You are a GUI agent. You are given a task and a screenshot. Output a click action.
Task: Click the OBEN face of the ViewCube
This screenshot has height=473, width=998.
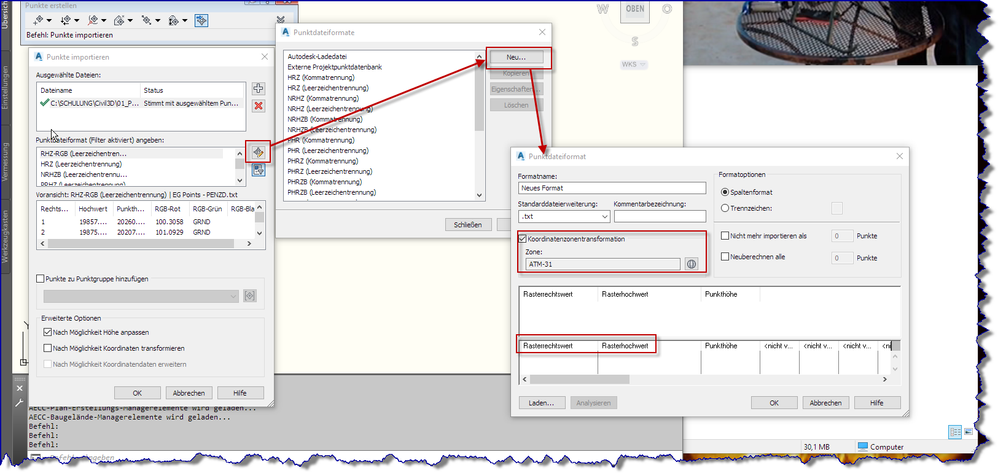635,10
